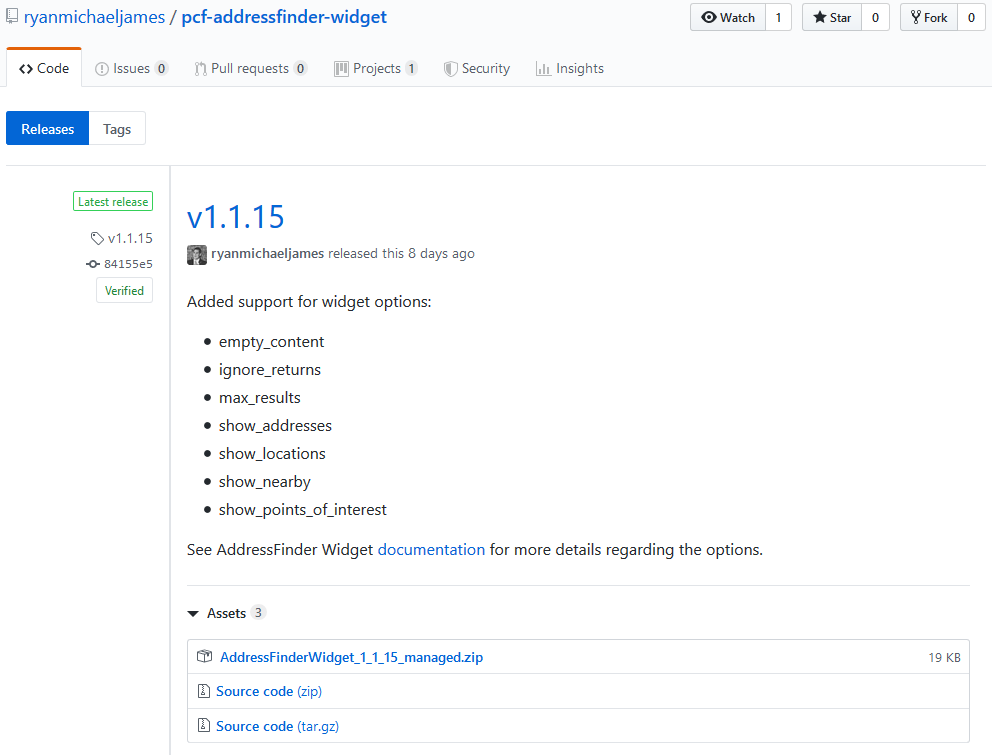Open the AddressFinder documentation link

pos(431,549)
